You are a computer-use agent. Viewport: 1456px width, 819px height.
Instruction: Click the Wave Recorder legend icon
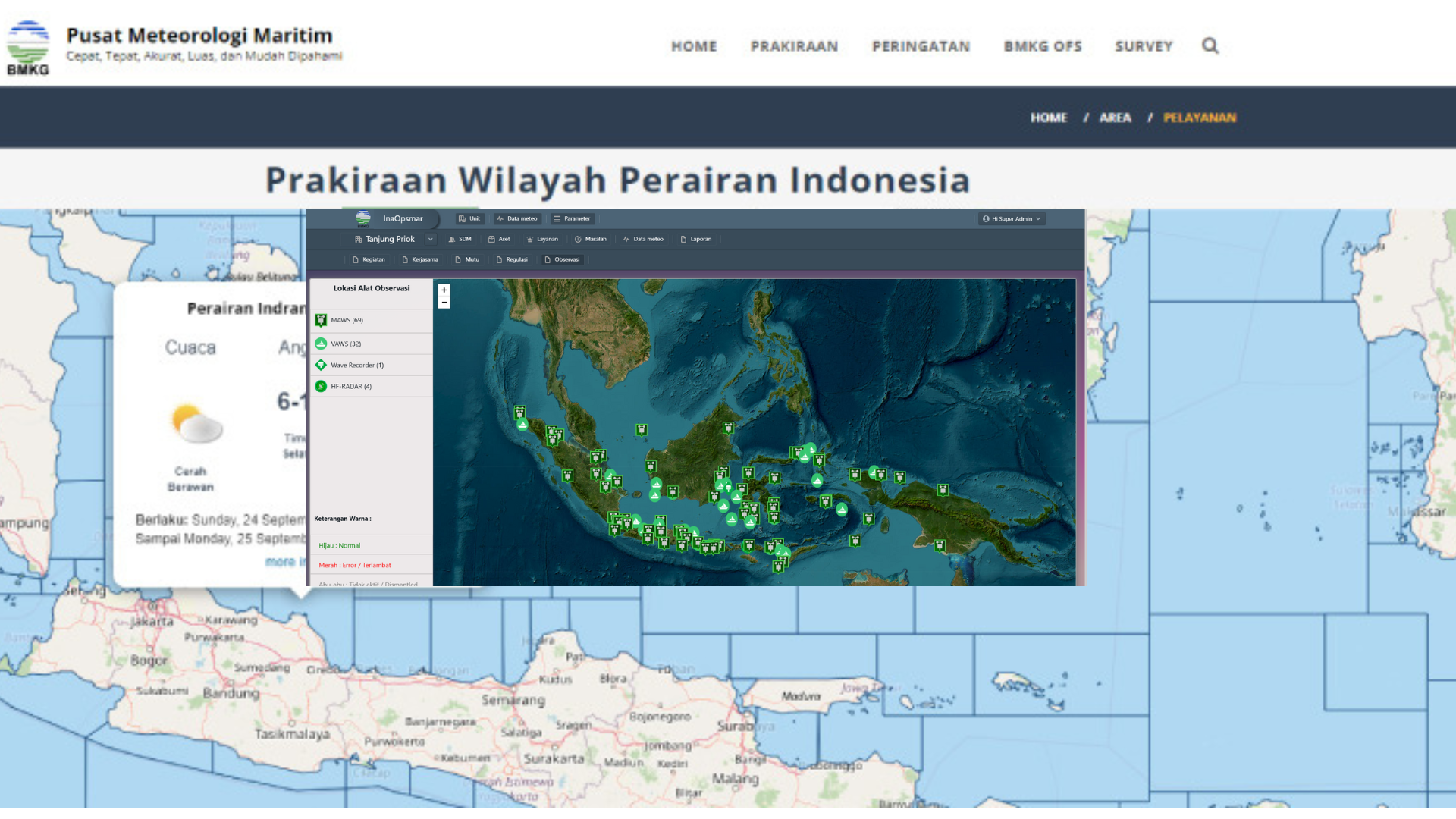[x=321, y=365]
